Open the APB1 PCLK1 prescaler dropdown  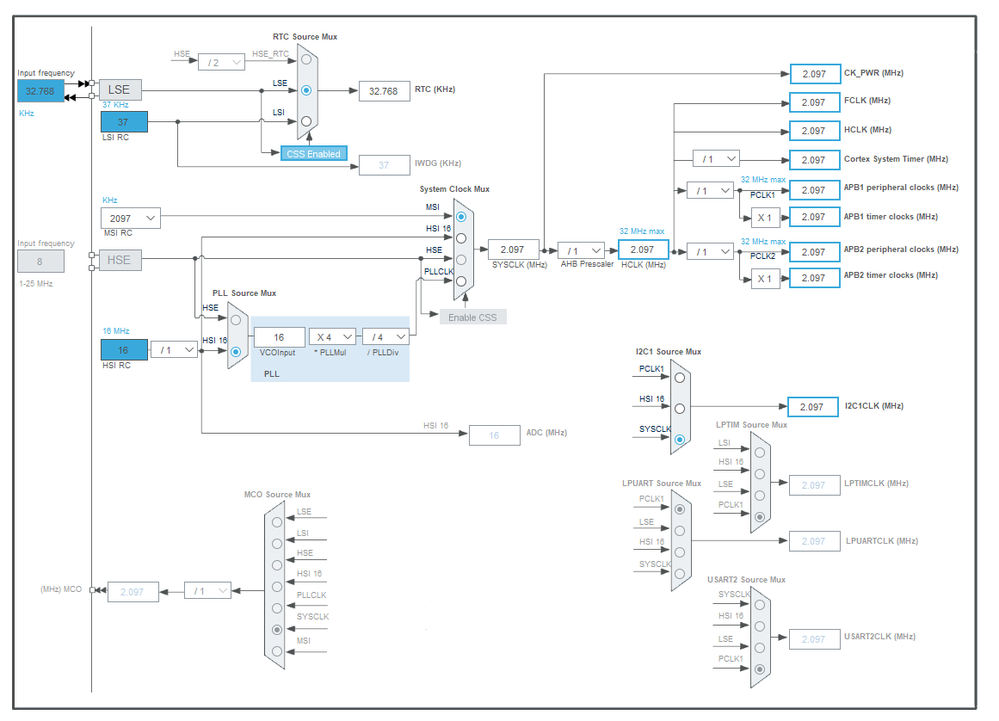pos(710,190)
